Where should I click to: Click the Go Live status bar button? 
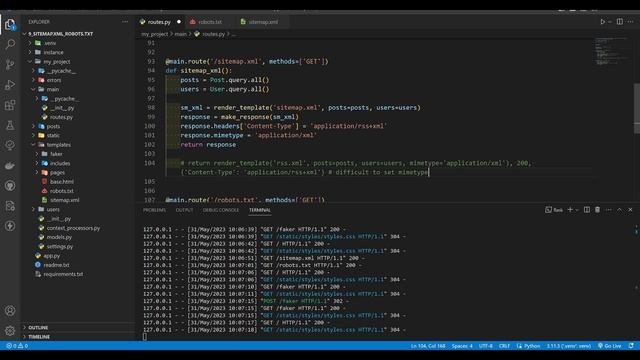[609, 346]
